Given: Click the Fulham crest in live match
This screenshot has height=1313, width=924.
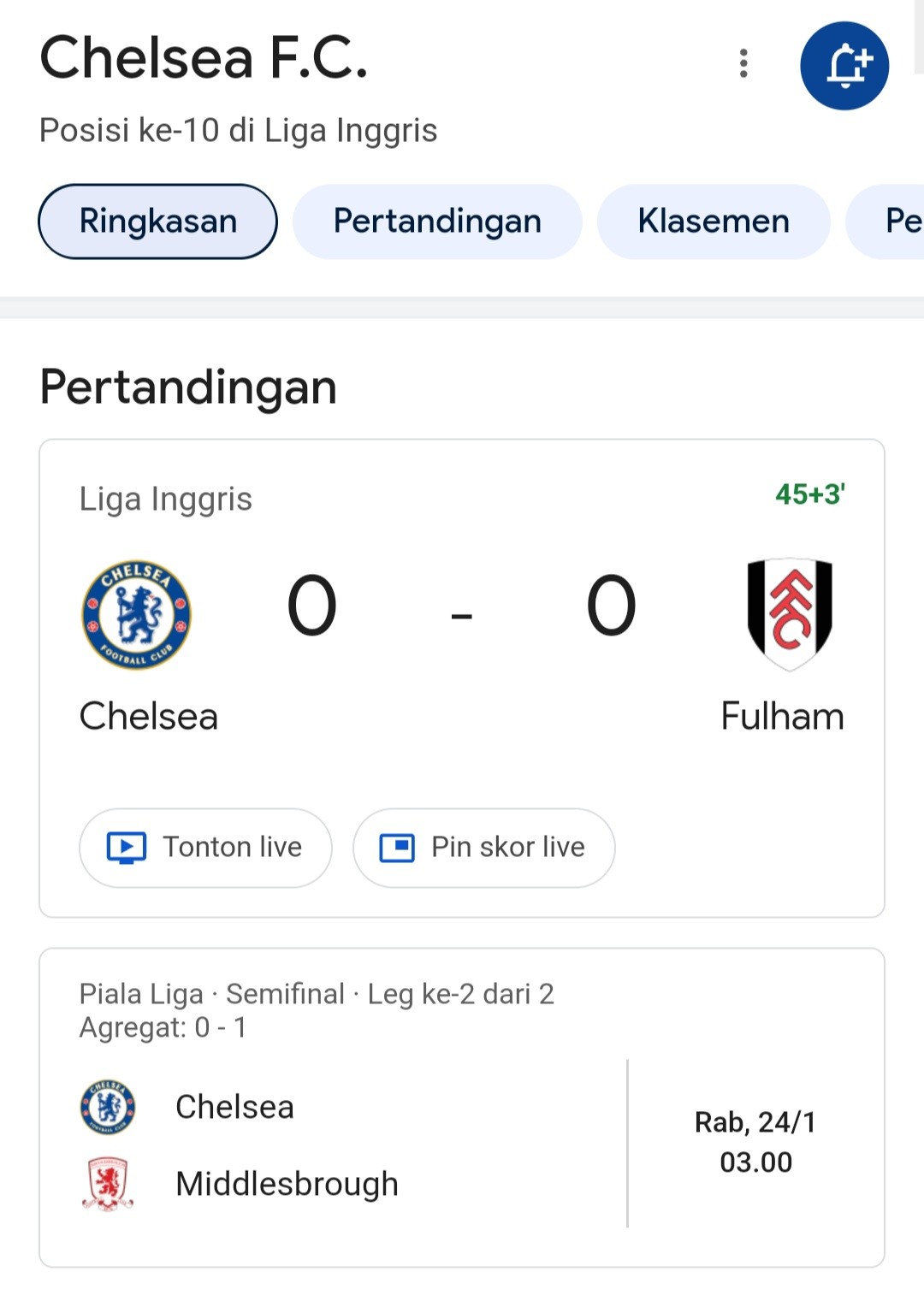Looking at the screenshot, I should 790,614.
